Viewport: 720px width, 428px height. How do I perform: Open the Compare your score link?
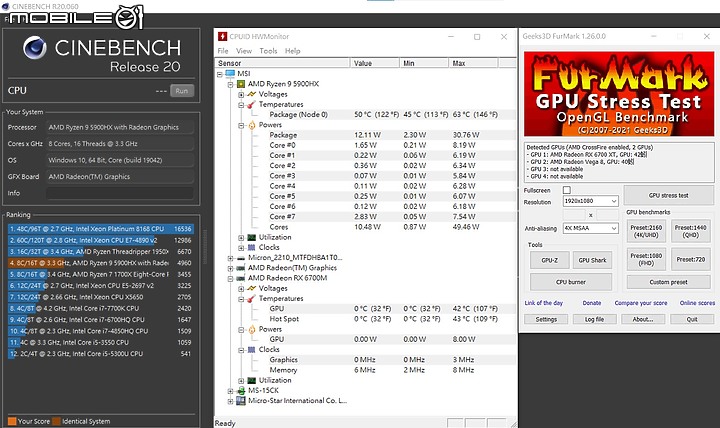tap(641, 303)
